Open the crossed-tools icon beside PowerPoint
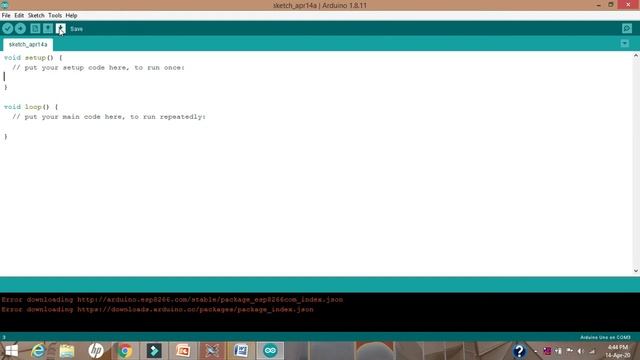The image size is (640, 360). [x=212, y=351]
